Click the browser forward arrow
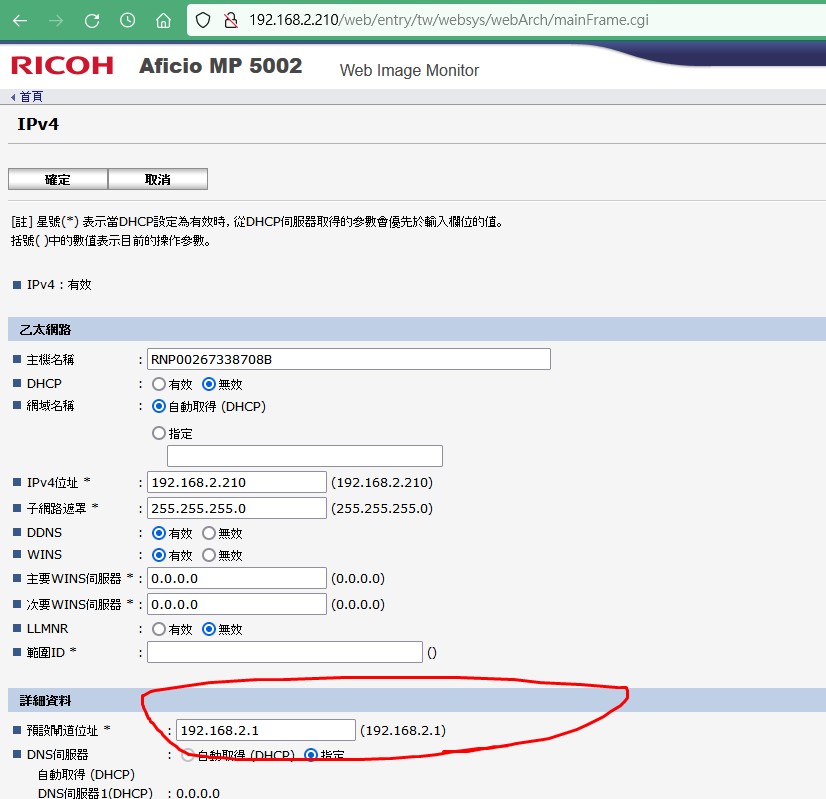The height and width of the screenshot is (799, 826). click(x=56, y=20)
